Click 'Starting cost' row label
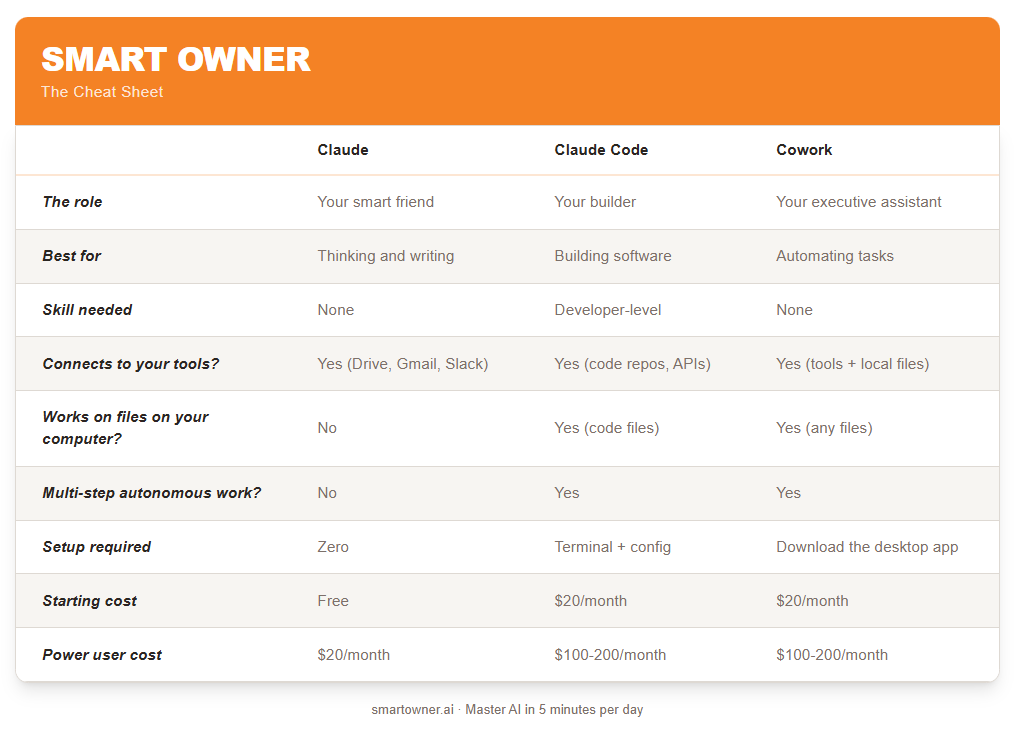This screenshot has width=1018, height=739. tap(90, 601)
